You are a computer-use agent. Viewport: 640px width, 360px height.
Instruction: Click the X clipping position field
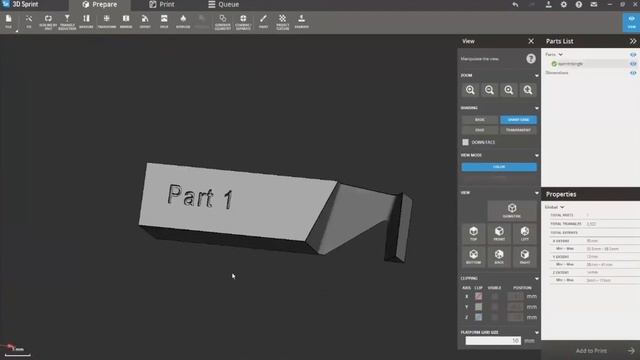[515, 296]
